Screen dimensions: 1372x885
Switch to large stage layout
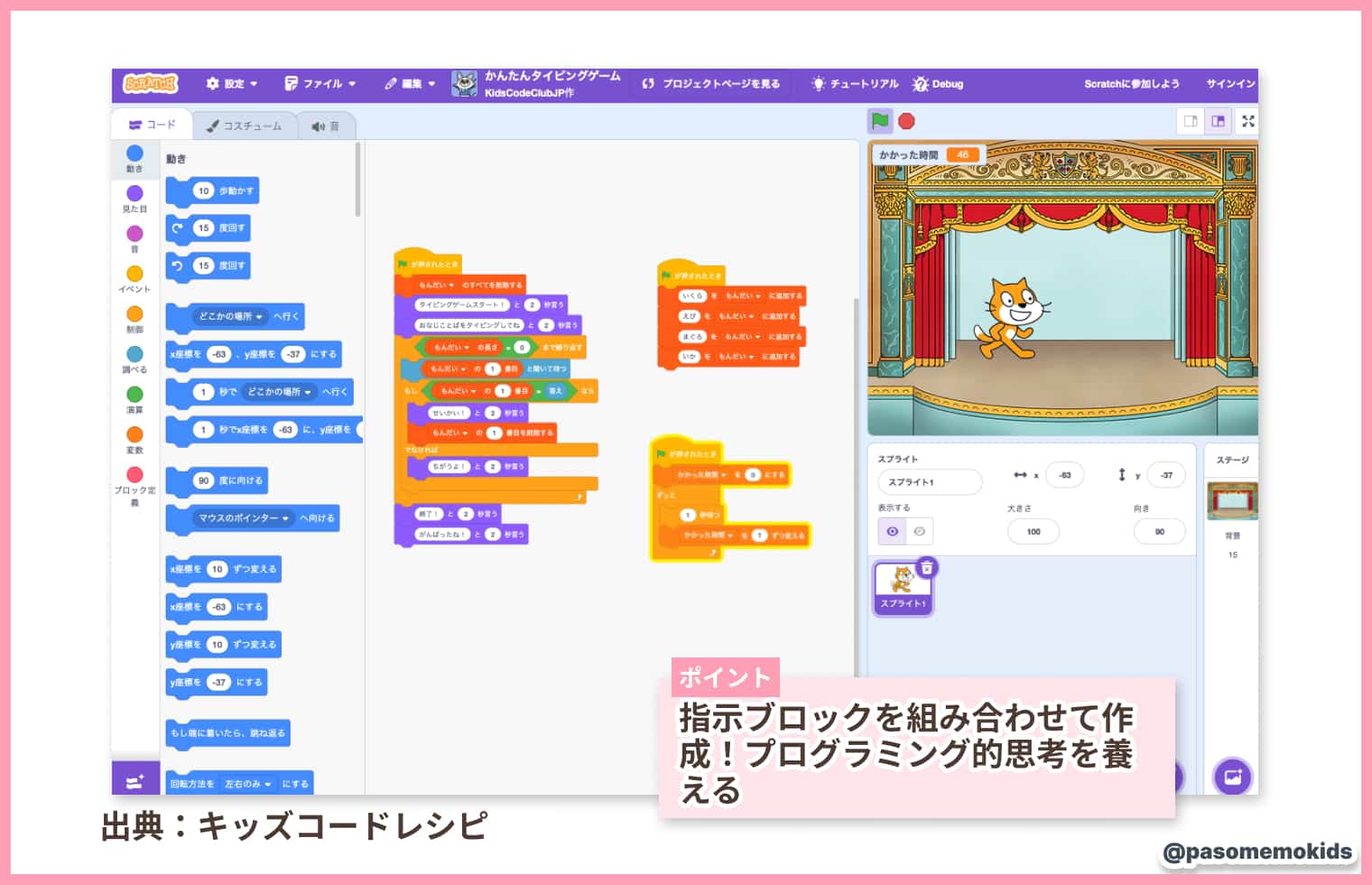1218,121
